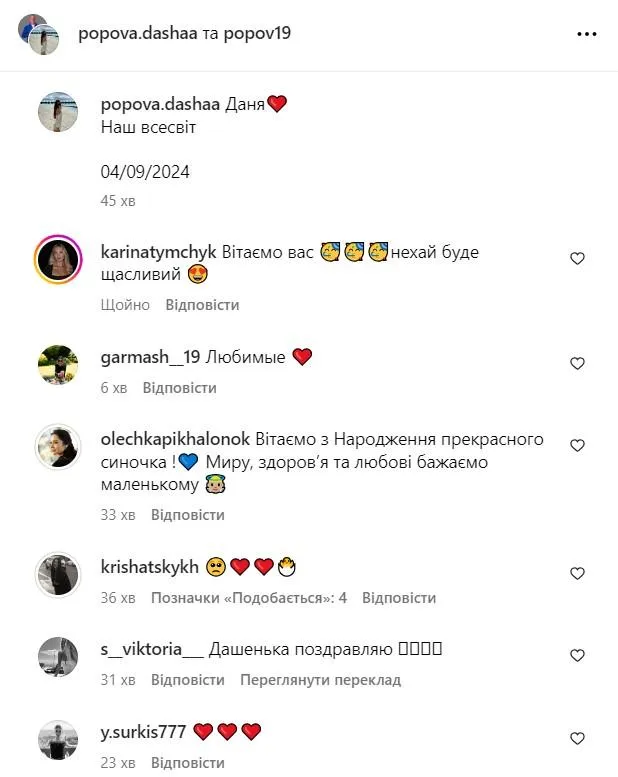Tap heart icon next to krishatskykh's comment

click(577, 573)
